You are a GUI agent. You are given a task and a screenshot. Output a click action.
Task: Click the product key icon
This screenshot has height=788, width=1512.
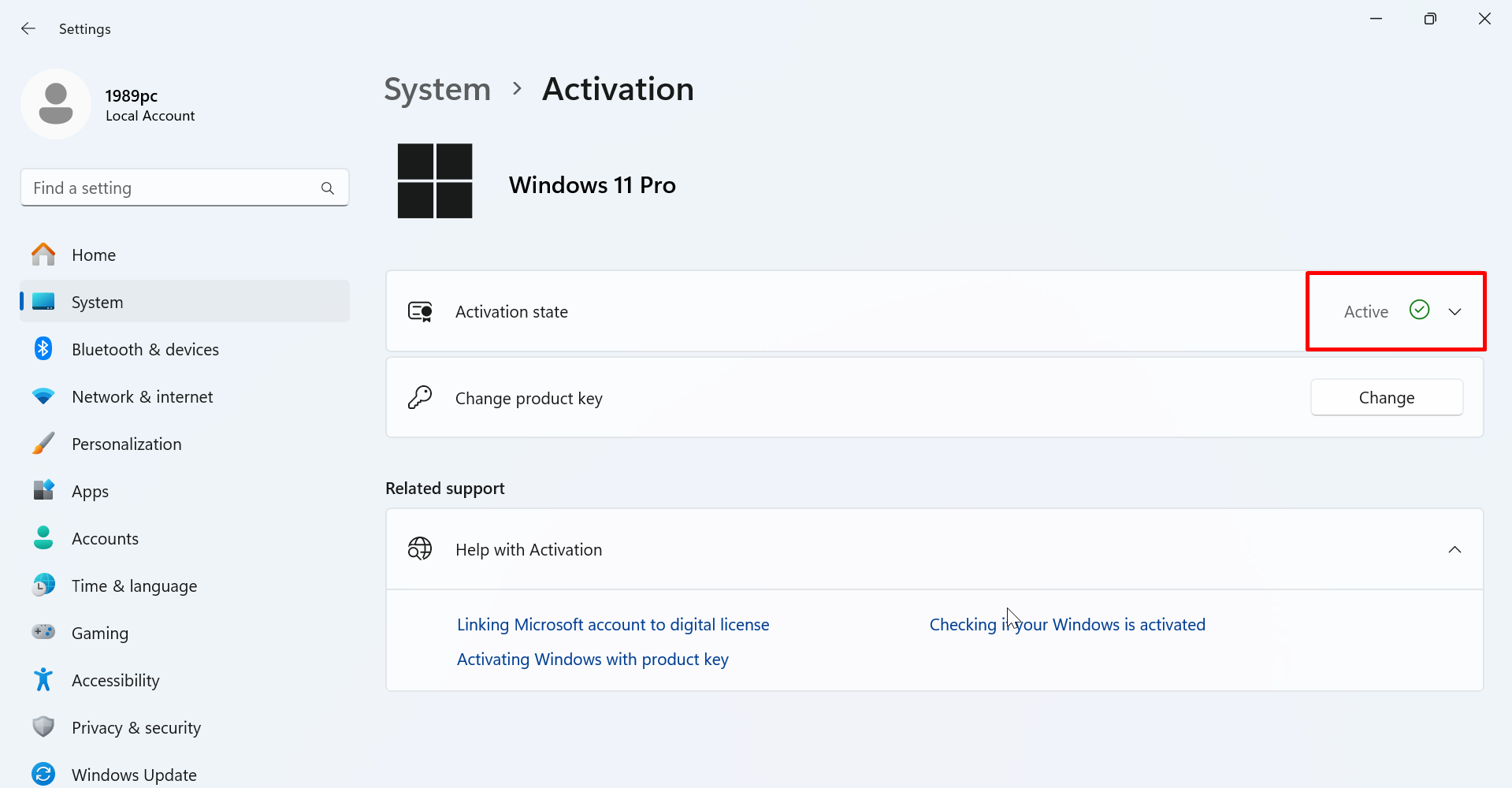(420, 397)
